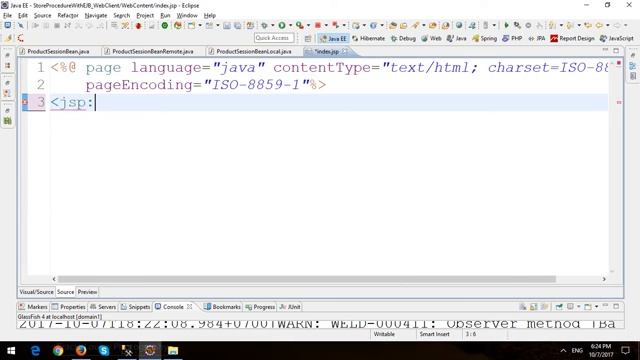
Task: Open the Navigate menu
Action: point(96,15)
